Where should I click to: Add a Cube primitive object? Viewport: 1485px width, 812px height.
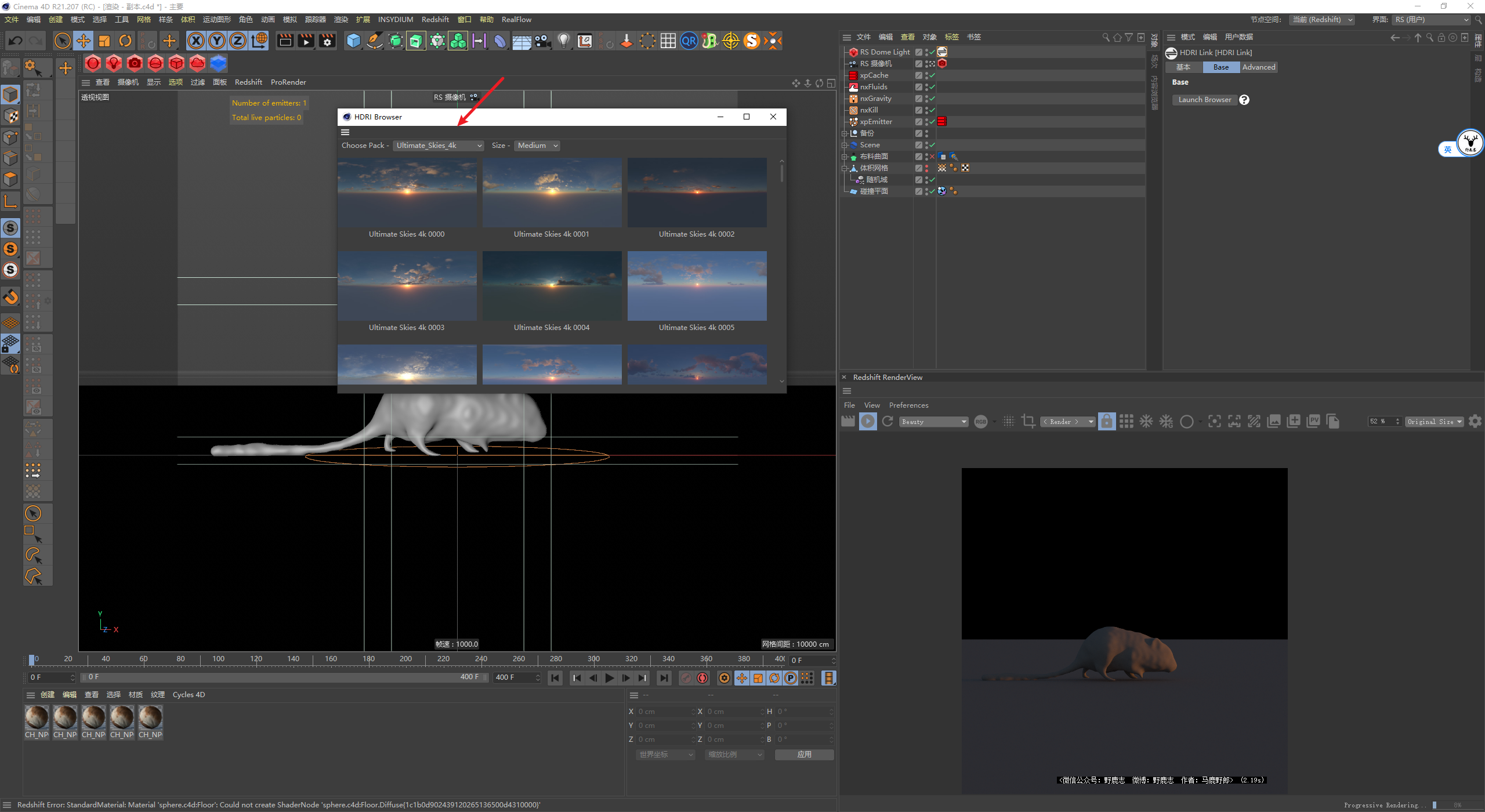click(x=353, y=41)
